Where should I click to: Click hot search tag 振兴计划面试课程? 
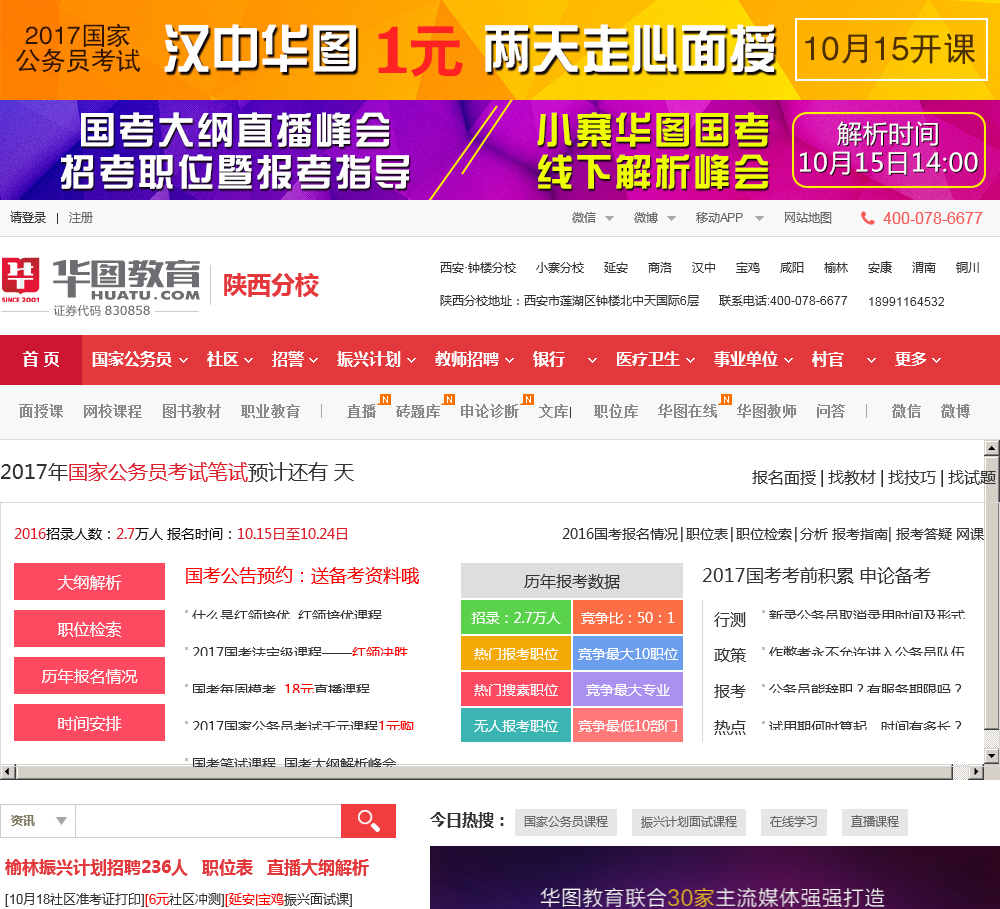(x=689, y=822)
